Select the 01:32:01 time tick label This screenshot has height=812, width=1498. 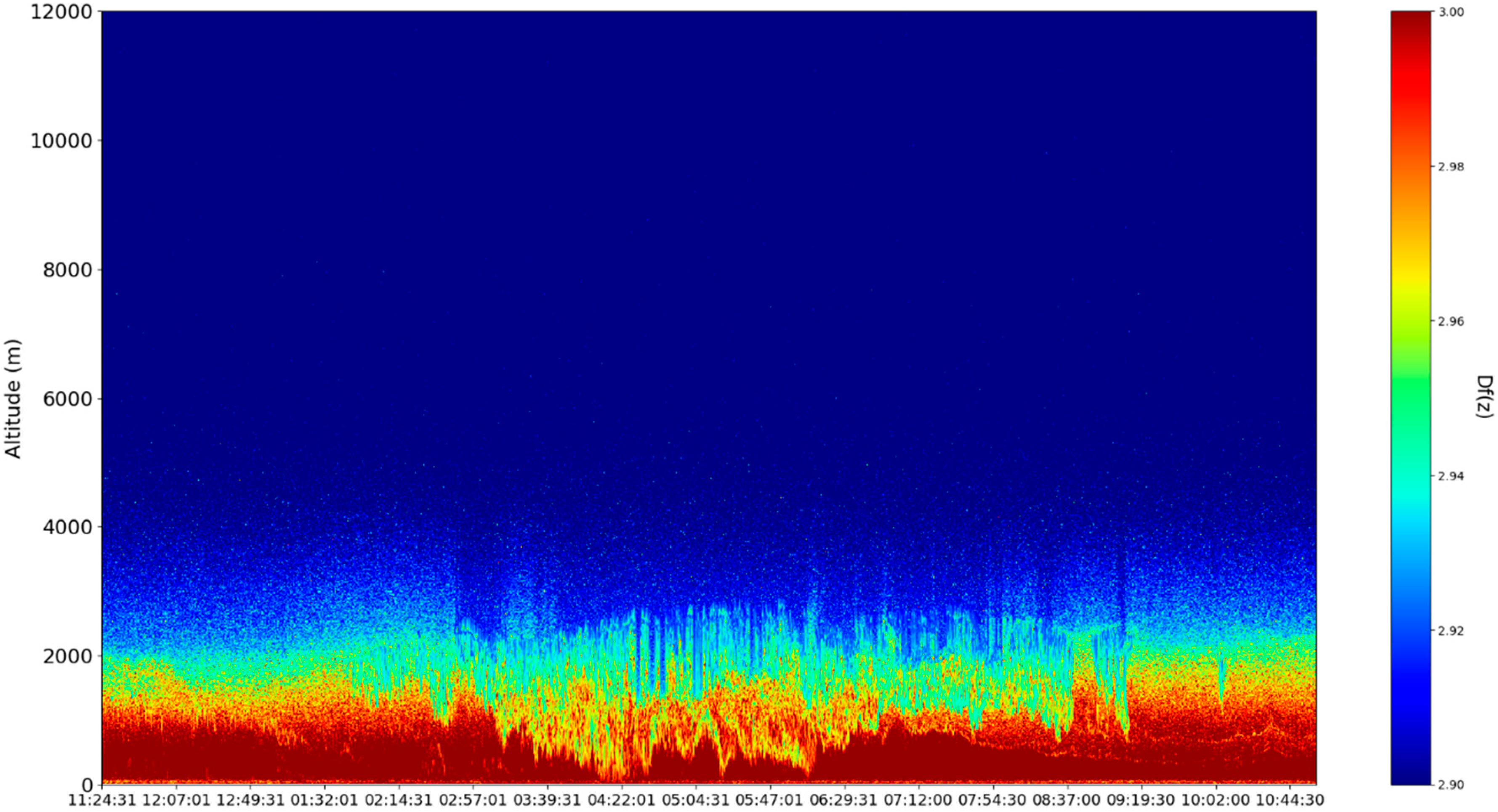pos(325,800)
